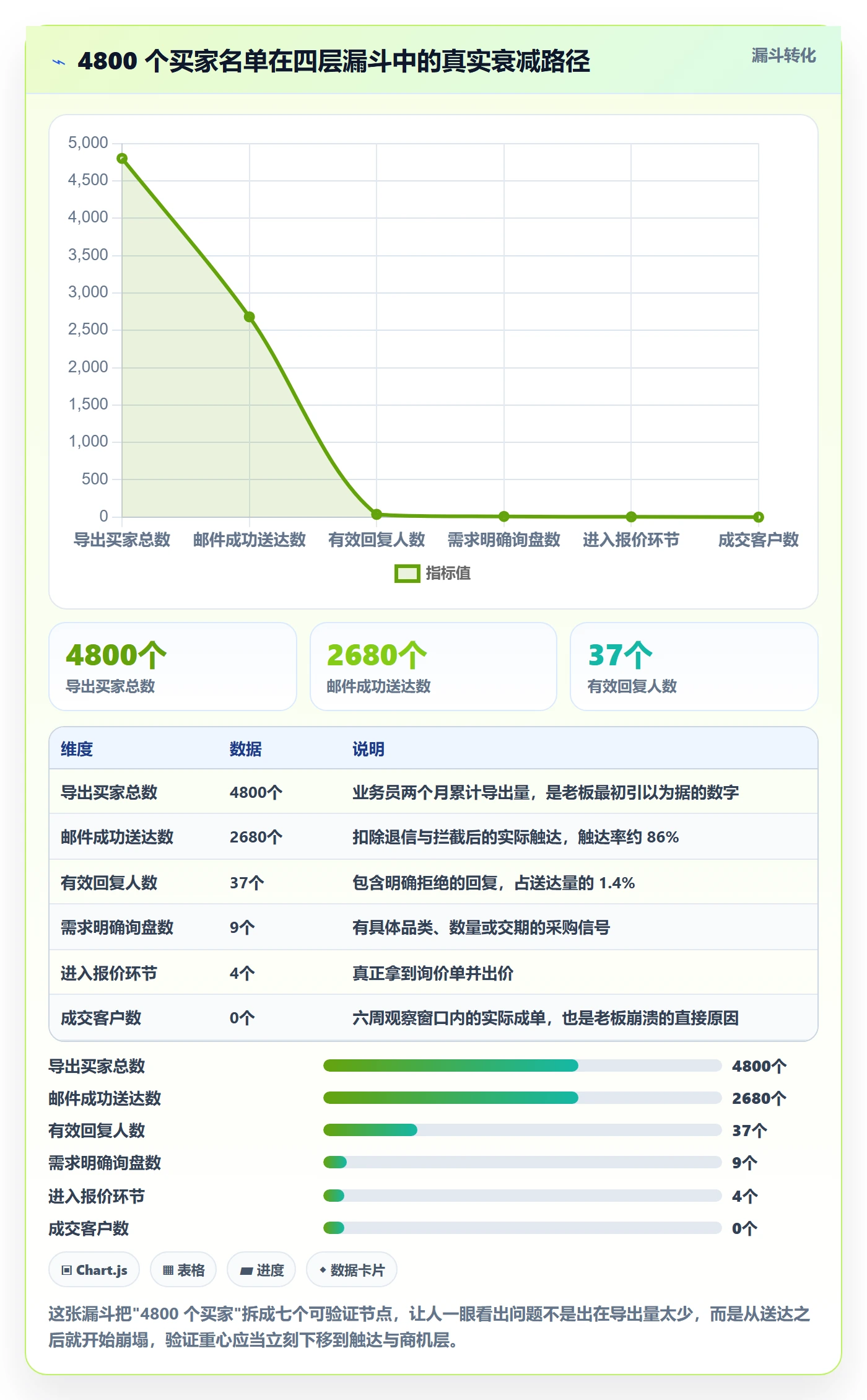The height and width of the screenshot is (1400, 867).
Task: Click the x-axis label 需求明确询盘数
Action: tap(504, 540)
